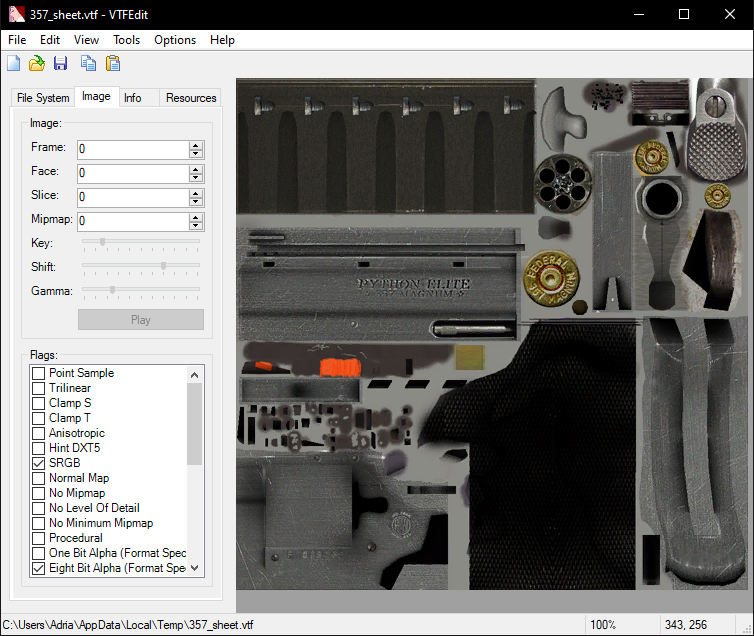Click the VTFEdit app icon in title bar
This screenshot has height=636, width=754.
click(x=16, y=14)
